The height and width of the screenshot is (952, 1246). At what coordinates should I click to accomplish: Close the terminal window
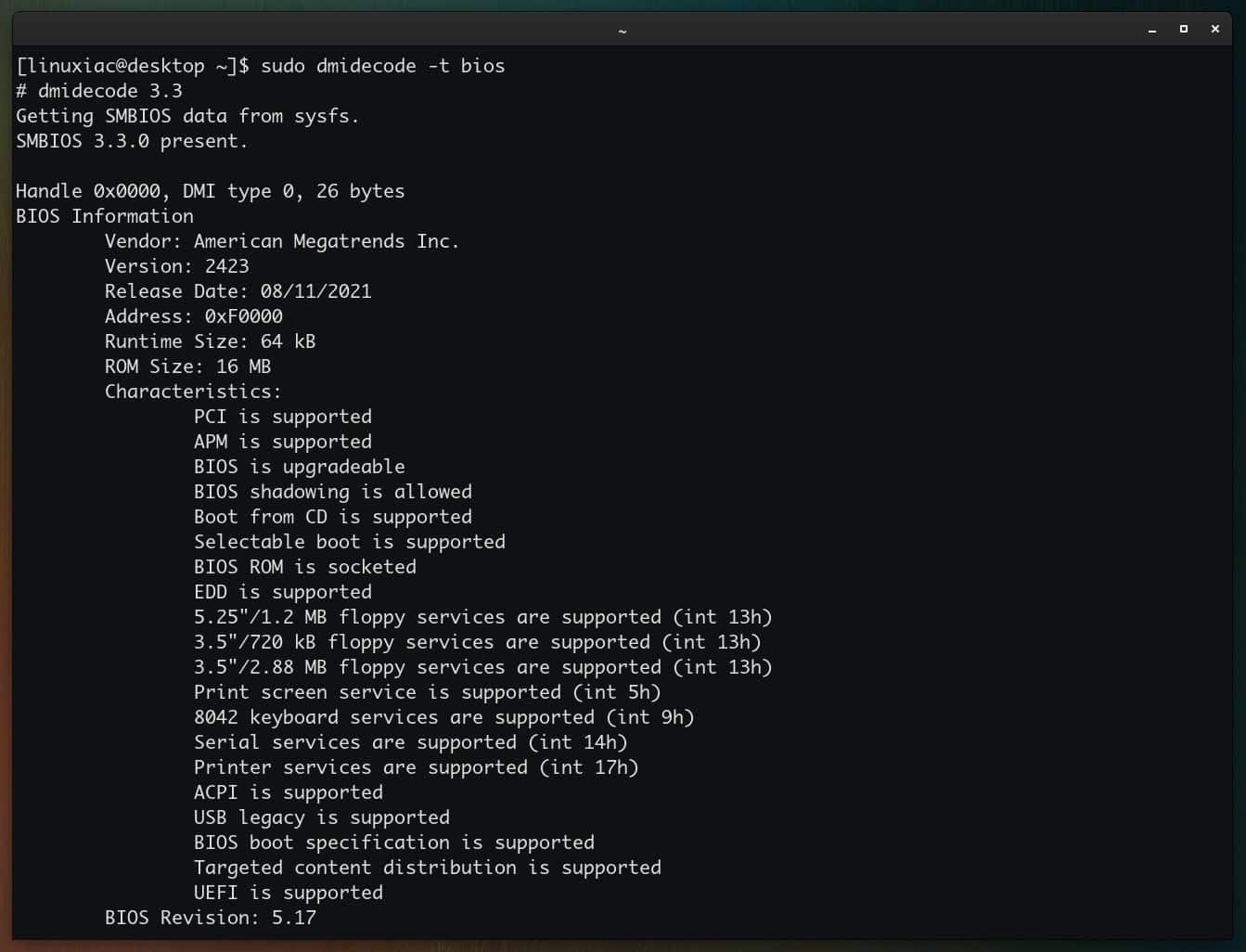pos(1214,29)
